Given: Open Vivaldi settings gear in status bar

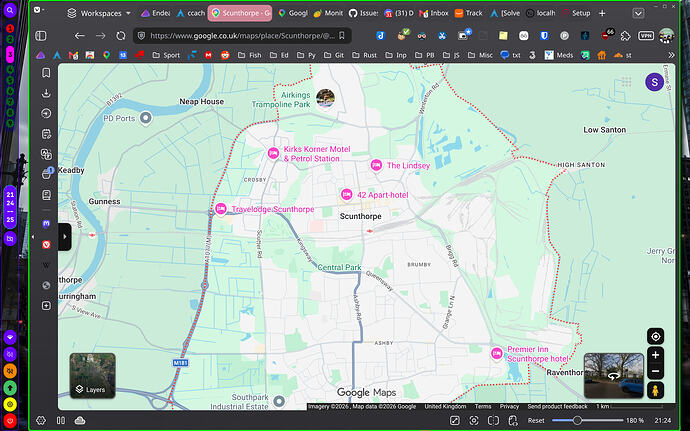Looking at the screenshot, I should (x=40, y=420).
